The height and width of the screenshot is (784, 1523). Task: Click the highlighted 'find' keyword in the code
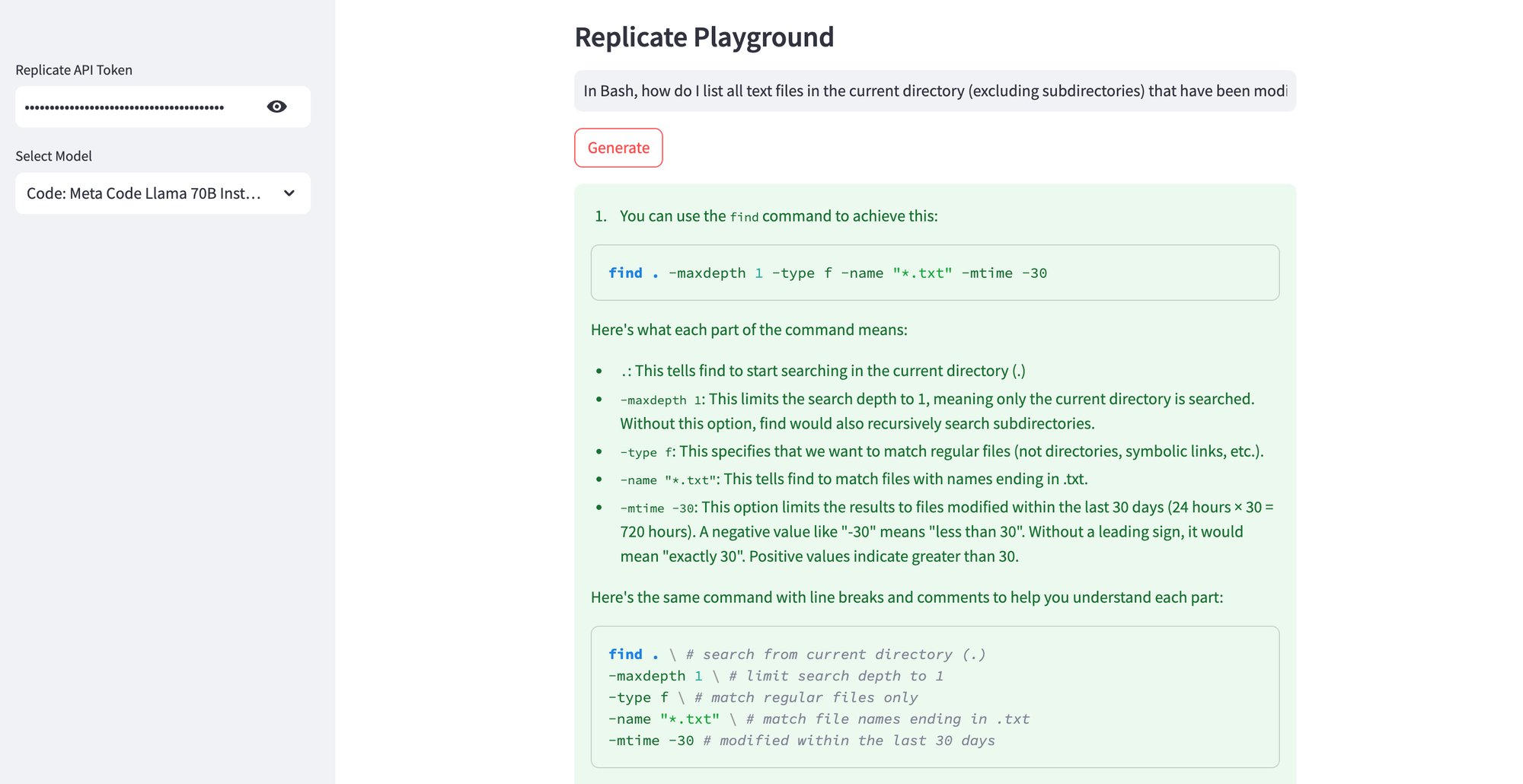624,272
